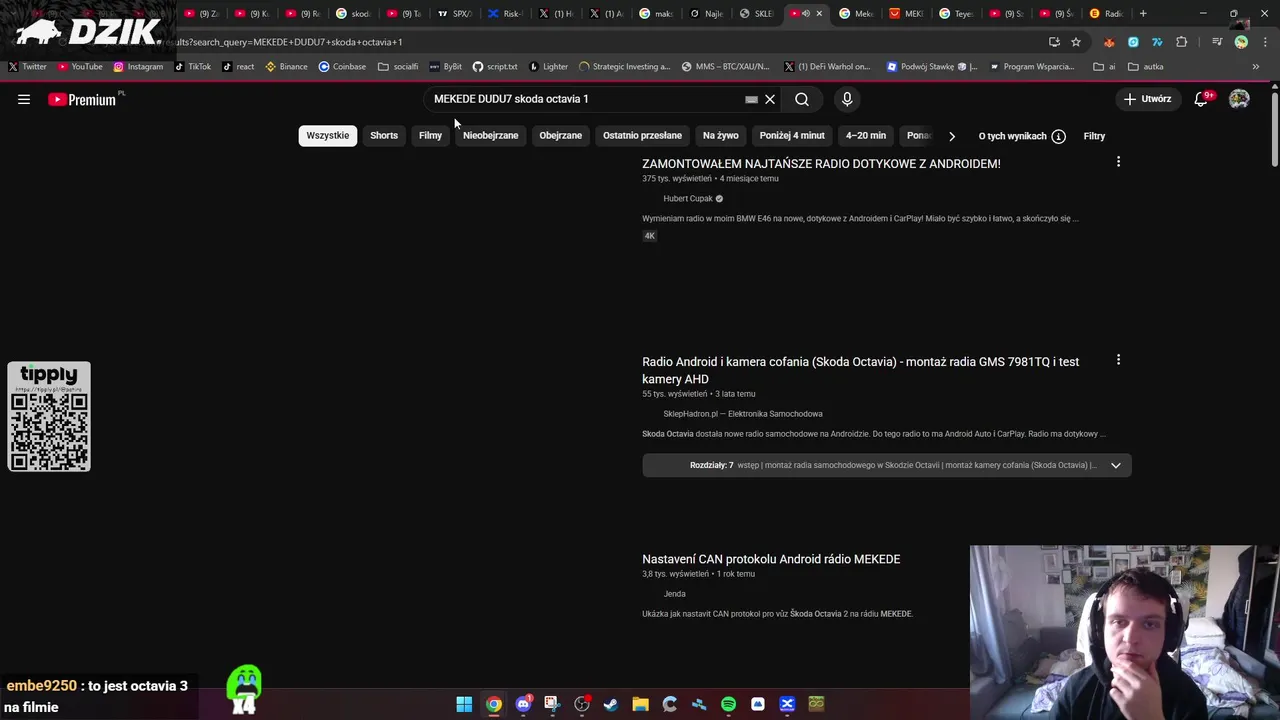Select the Nieobejrzane filter chip
Image resolution: width=1280 pixels, height=720 pixels.
tap(490, 135)
